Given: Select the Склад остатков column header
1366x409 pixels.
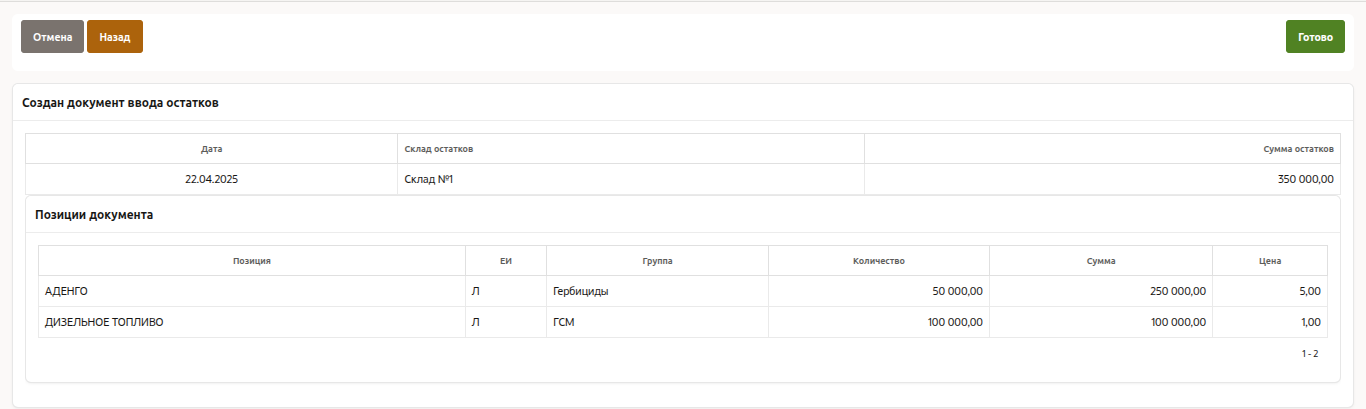Looking at the screenshot, I should (438, 149).
